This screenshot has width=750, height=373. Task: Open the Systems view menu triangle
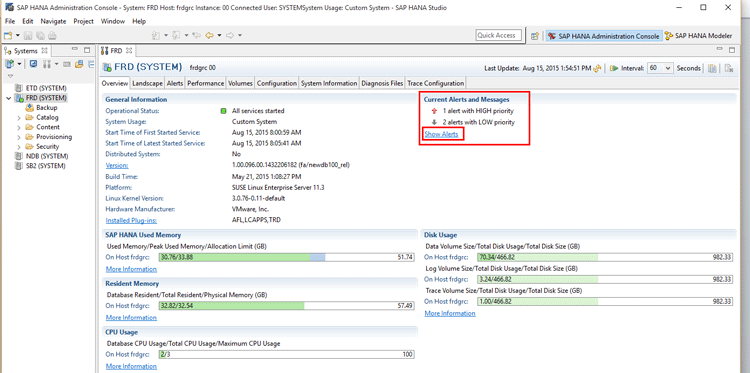pyautogui.click(x=11, y=76)
